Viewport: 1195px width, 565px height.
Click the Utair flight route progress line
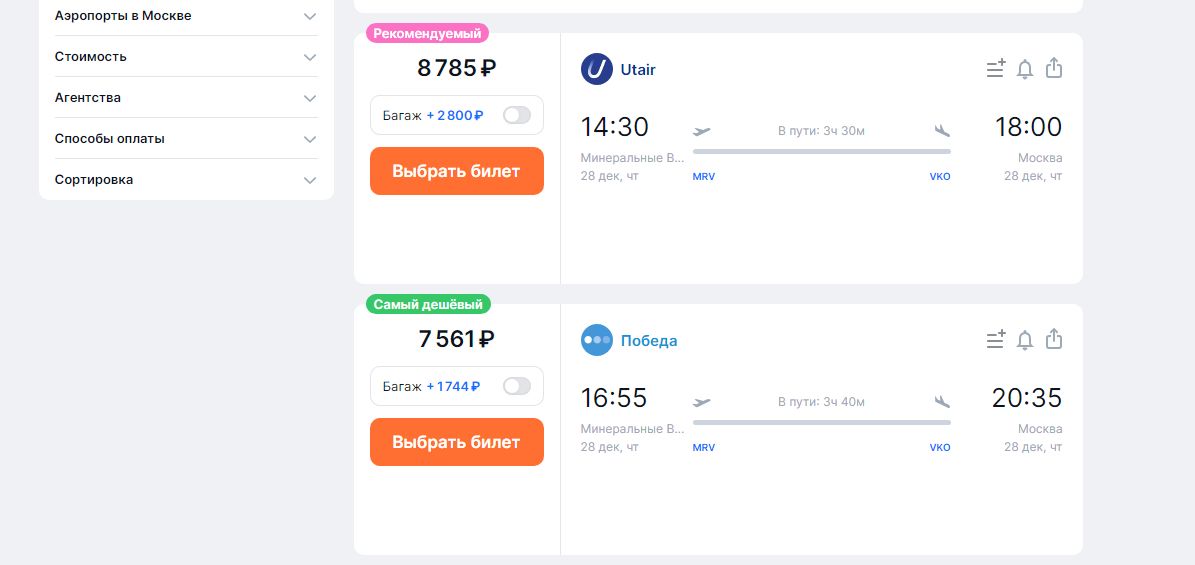(x=821, y=151)
